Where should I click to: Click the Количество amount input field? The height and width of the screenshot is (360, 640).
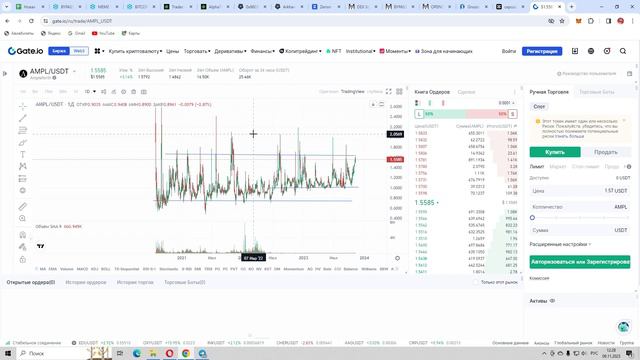(x=580, y=207)
